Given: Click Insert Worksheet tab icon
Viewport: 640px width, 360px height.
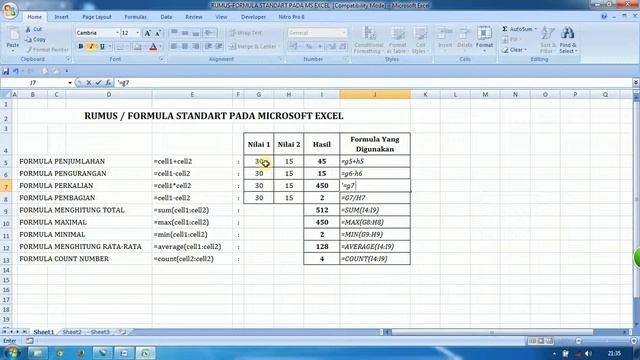Looking at the screenshot, I should pyautogui.click(x=122, y=332).
